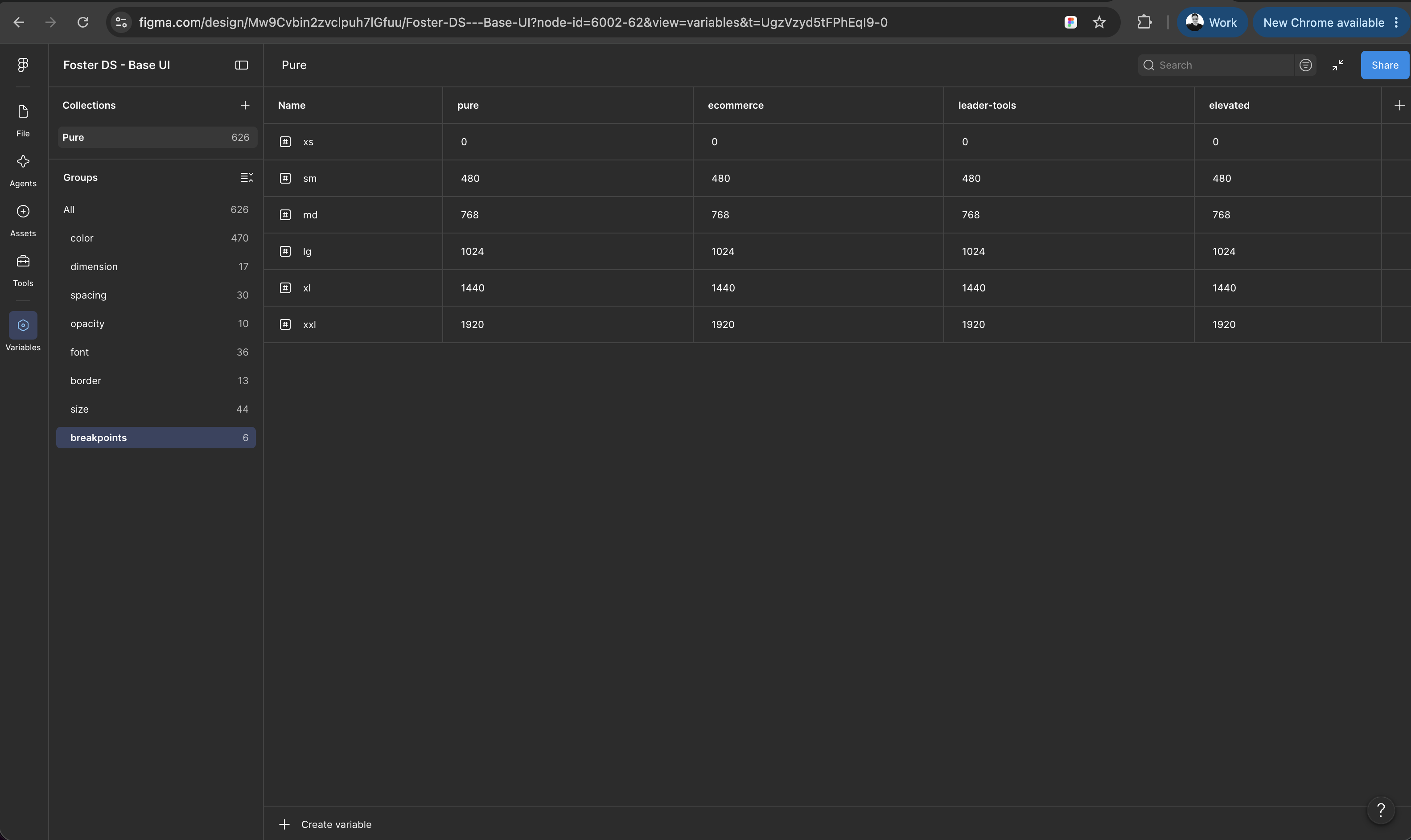Toggle the sidebar layout icon beside file name

point(241,65)
